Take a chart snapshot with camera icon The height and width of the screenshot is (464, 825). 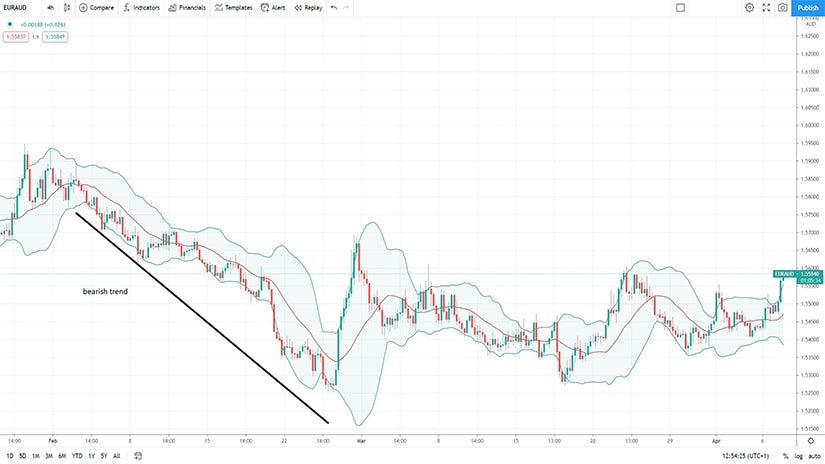tap(783, 7)
